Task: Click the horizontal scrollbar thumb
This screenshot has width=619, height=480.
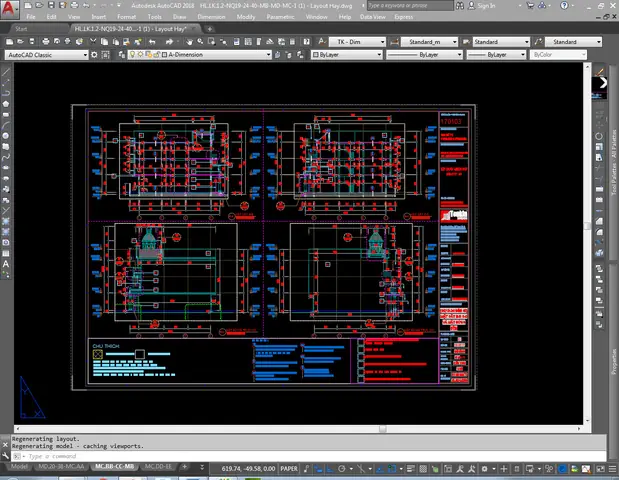Action: click(x=383, y=429)
